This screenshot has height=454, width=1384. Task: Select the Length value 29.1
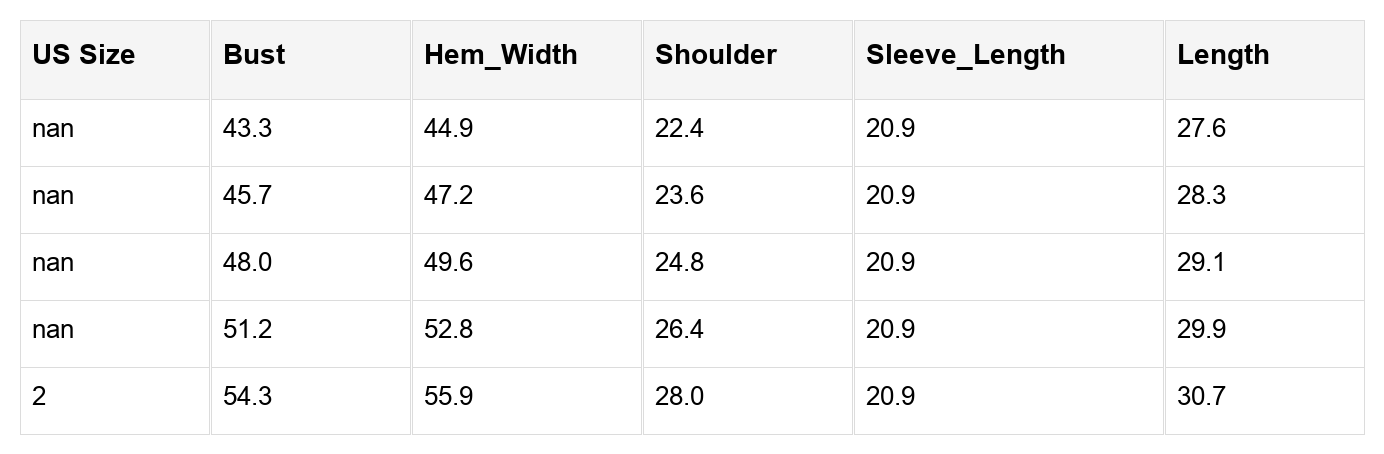[1201, 263]
